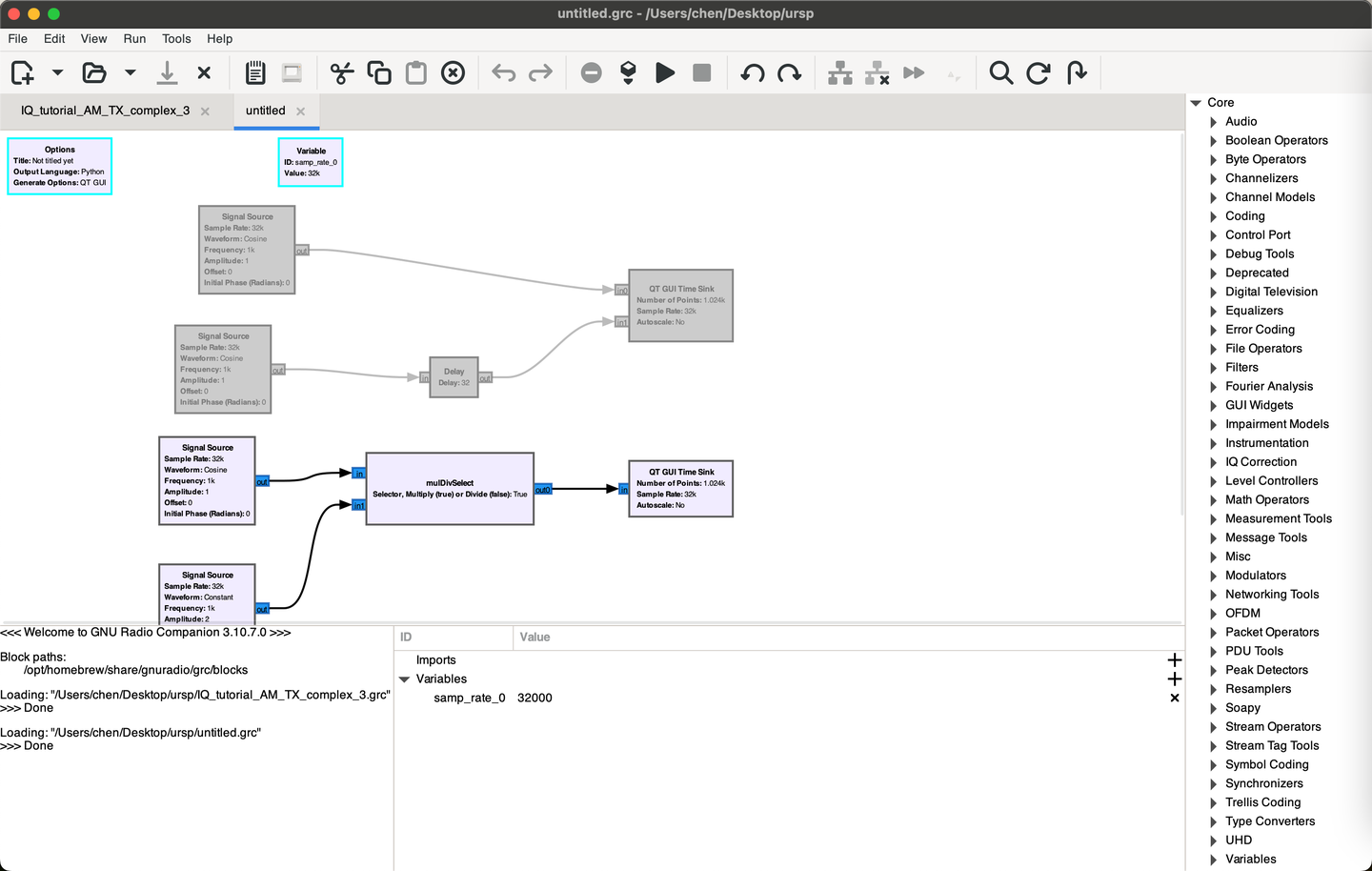This screenshot has height=871, width=1372.
Task: Close the untitled tab
Action: pos(301,111)
